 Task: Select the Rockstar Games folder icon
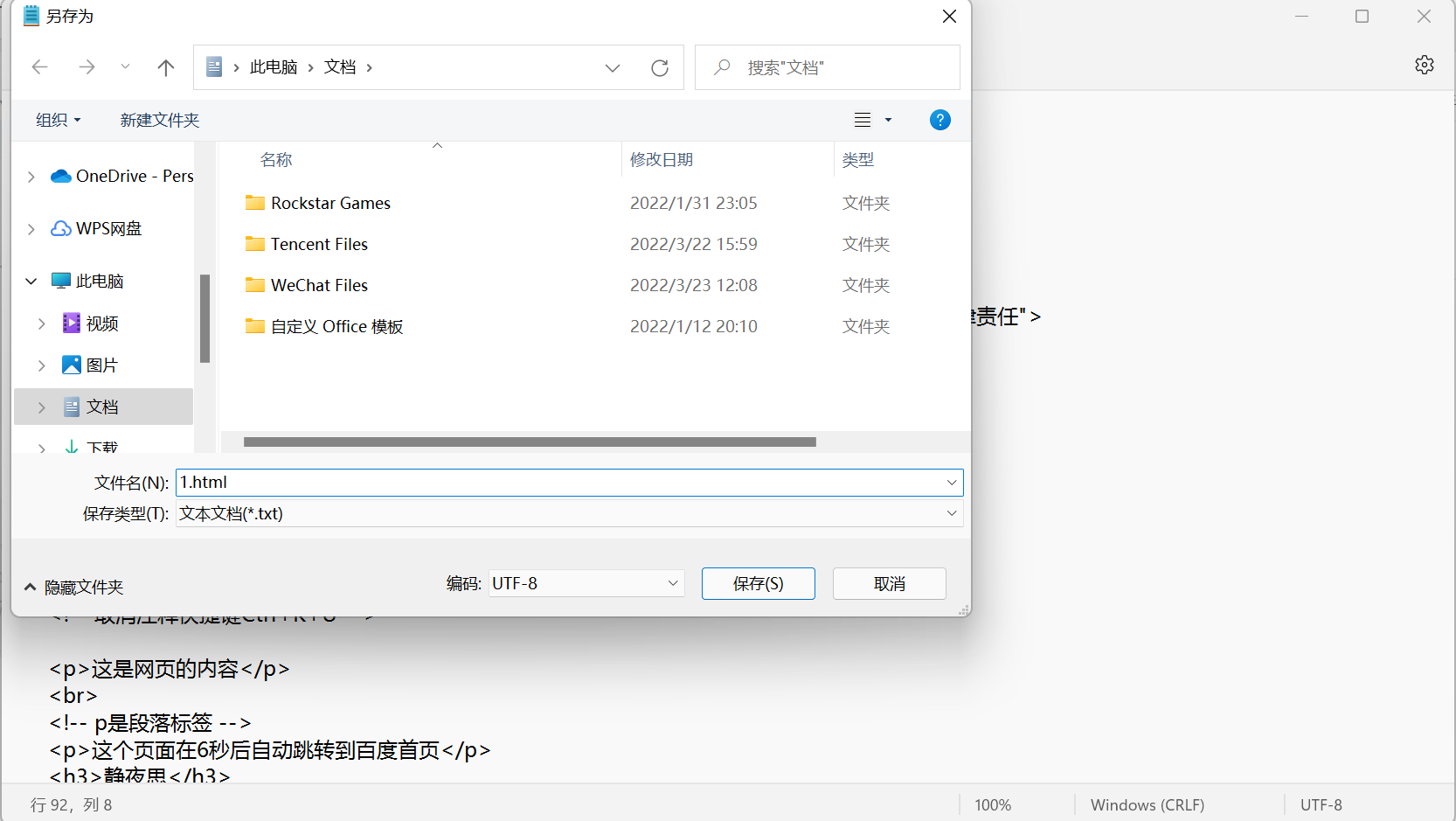pyautogui.click(x=255, y=203)
